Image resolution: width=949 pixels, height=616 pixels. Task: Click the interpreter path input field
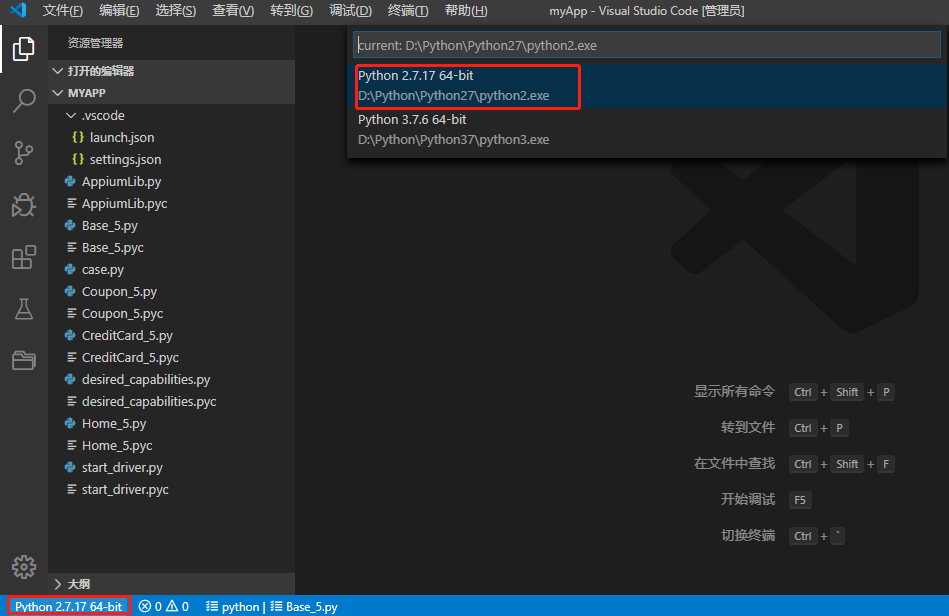click(646, 45)
